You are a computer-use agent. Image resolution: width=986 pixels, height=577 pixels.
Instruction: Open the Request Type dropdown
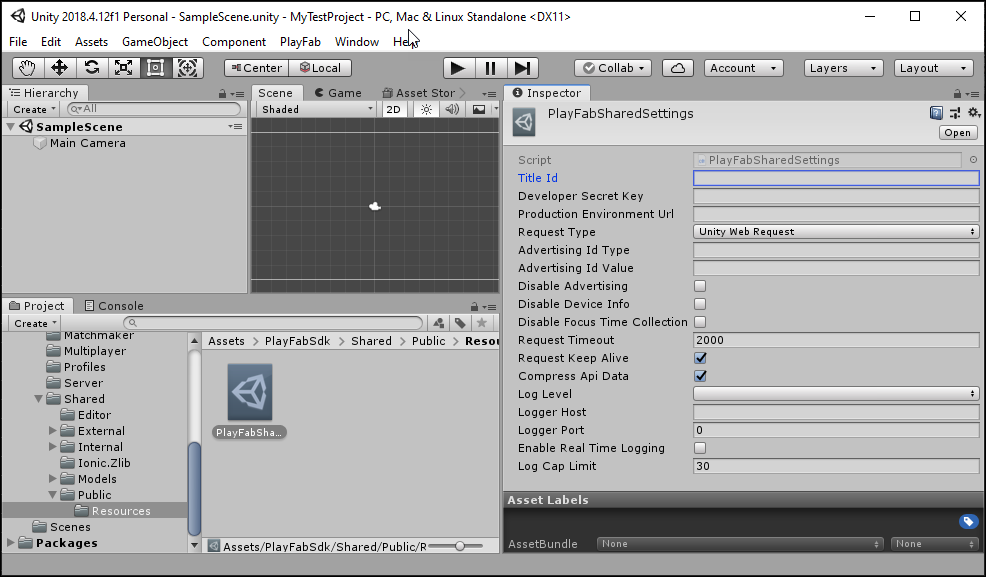coord(836,232)
